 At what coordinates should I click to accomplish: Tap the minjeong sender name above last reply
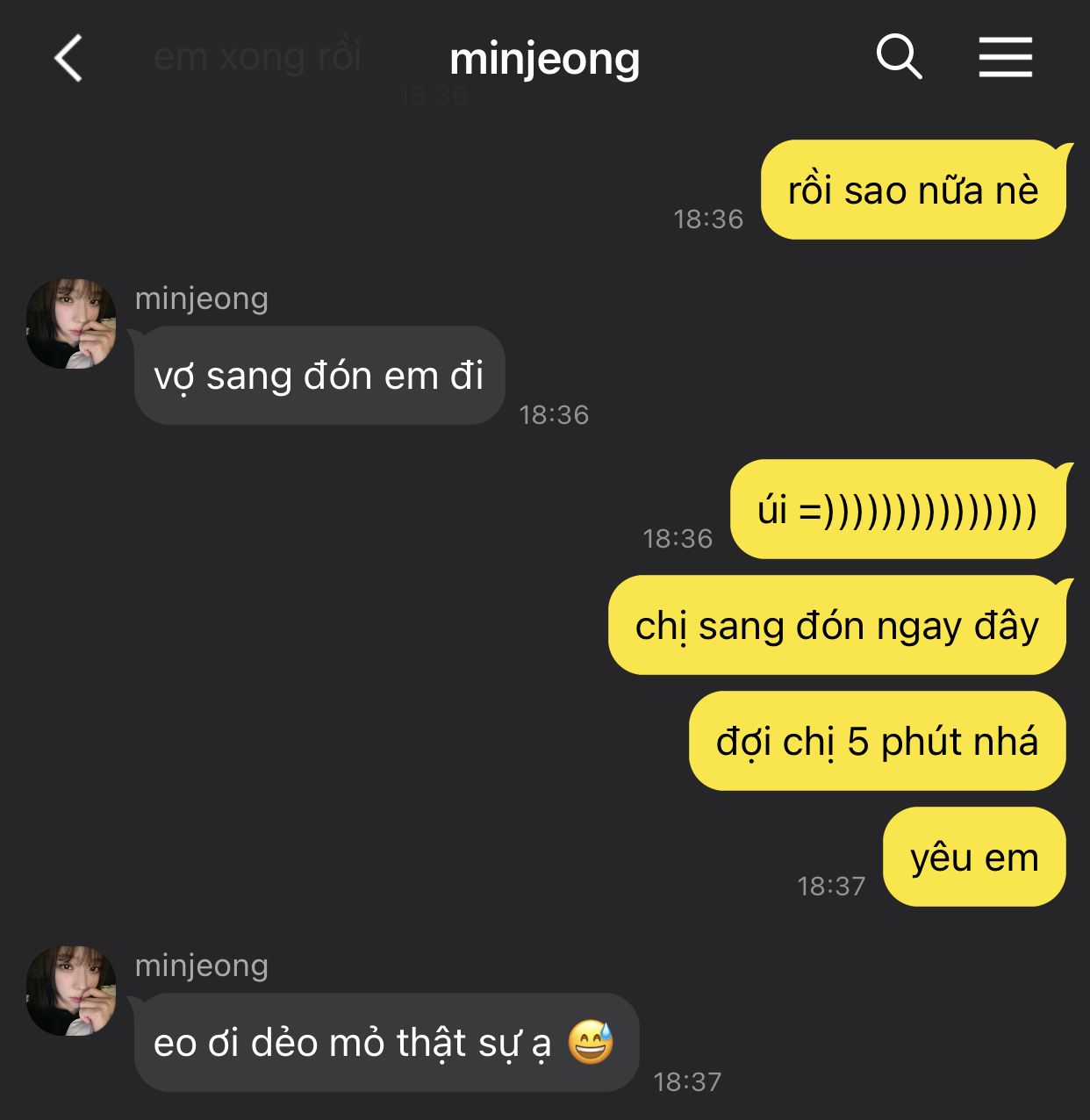tap(202, 966)
